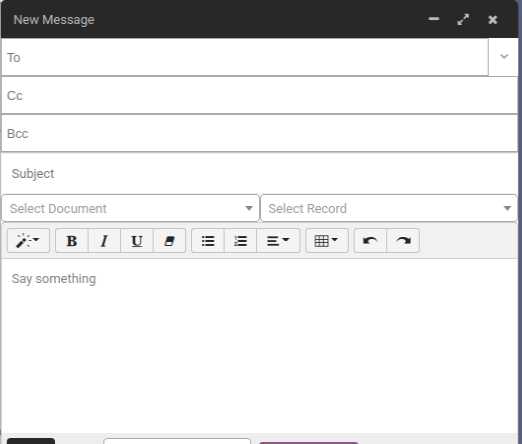The width and height of the screenshot is (522, 444).
Task: Toggle italic formatting
Action: 104,240
